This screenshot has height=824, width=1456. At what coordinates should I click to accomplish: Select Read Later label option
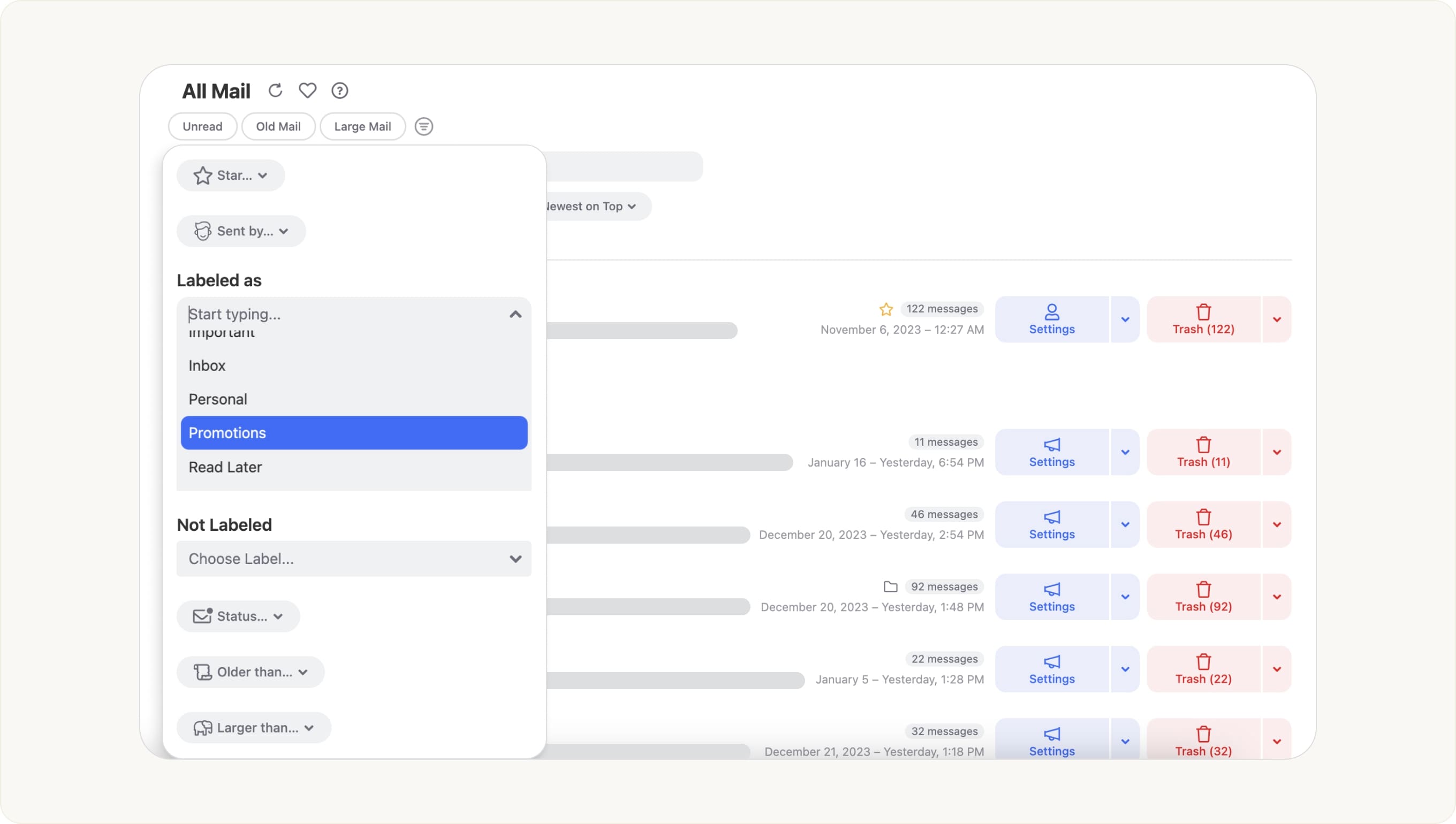pos(225,467)
